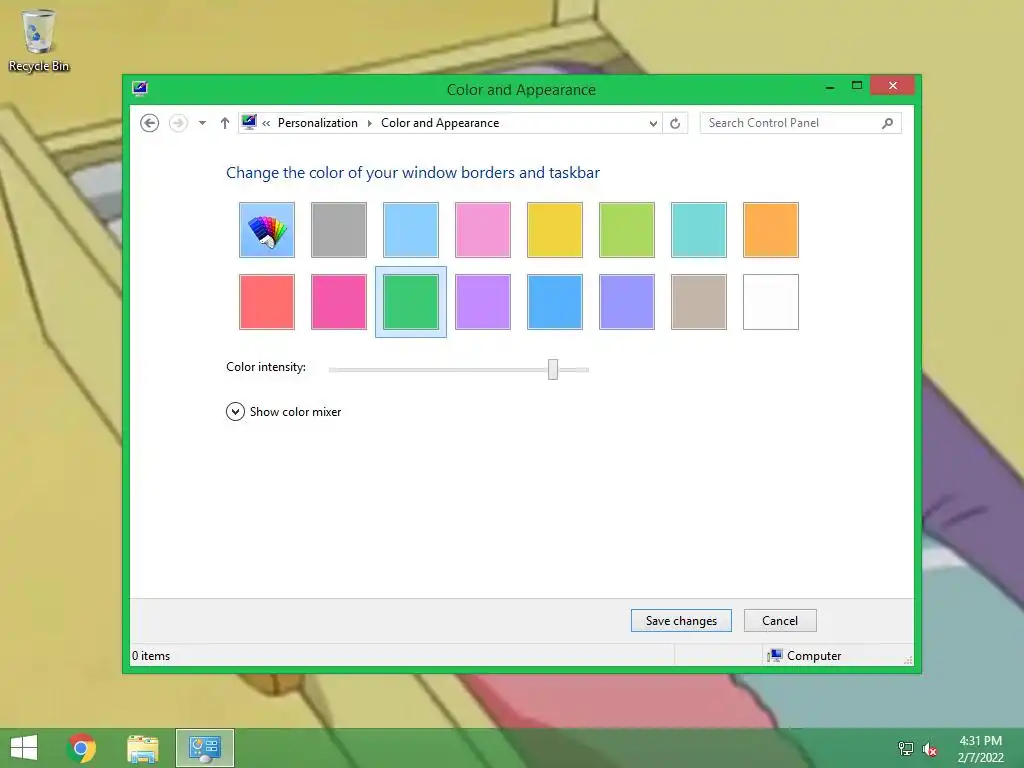Pick the lavender blue color swatch
The image size is (1024, 768).
[626, 302]
